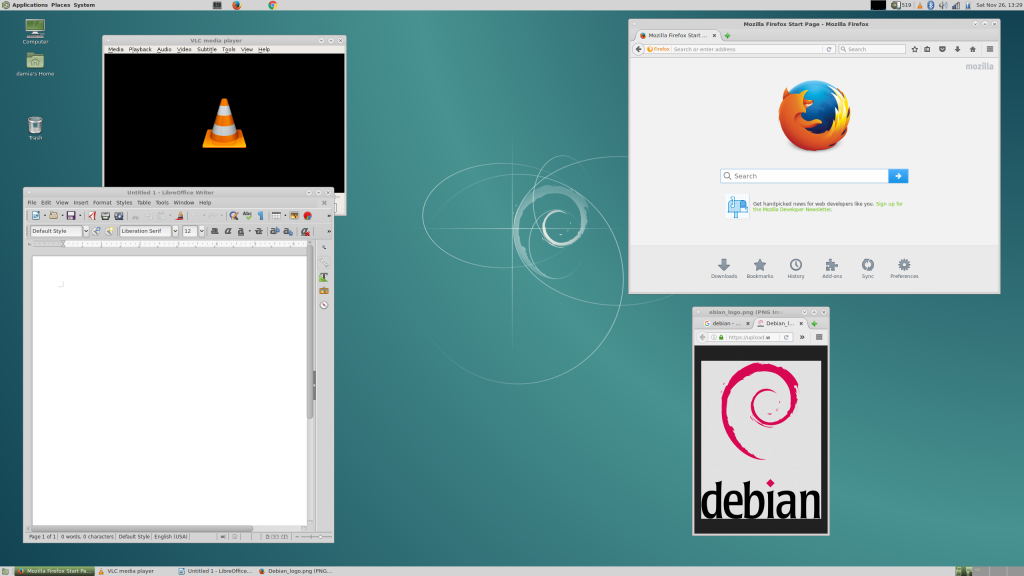The width and height of the screenshot is (1024, 576).
Task: Open the Trash desktop icon
Action: coord(35,128)
